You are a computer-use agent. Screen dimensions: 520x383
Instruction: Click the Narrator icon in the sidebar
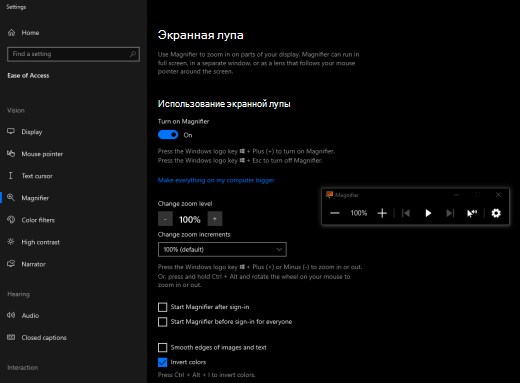tap(11, 264)
